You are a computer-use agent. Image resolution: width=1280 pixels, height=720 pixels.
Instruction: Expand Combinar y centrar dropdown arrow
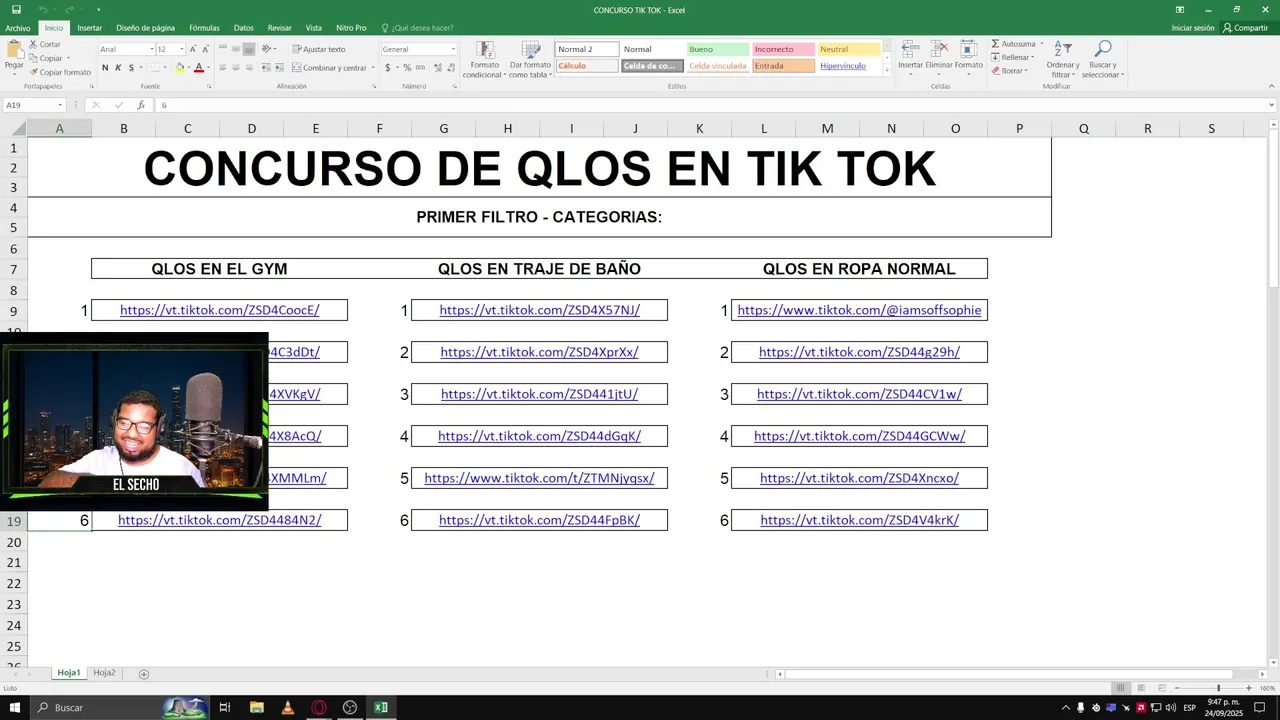tap(372, 68)
